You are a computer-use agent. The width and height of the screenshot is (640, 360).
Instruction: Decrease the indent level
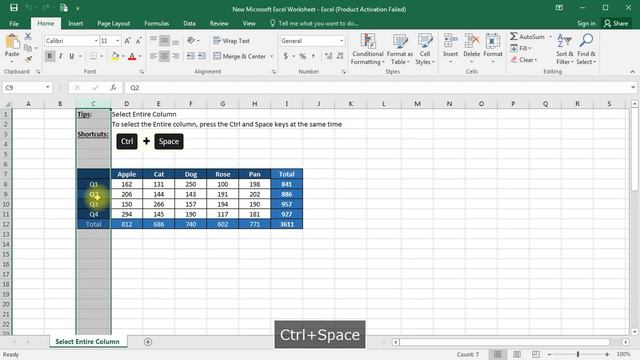(x=191, y=56)
